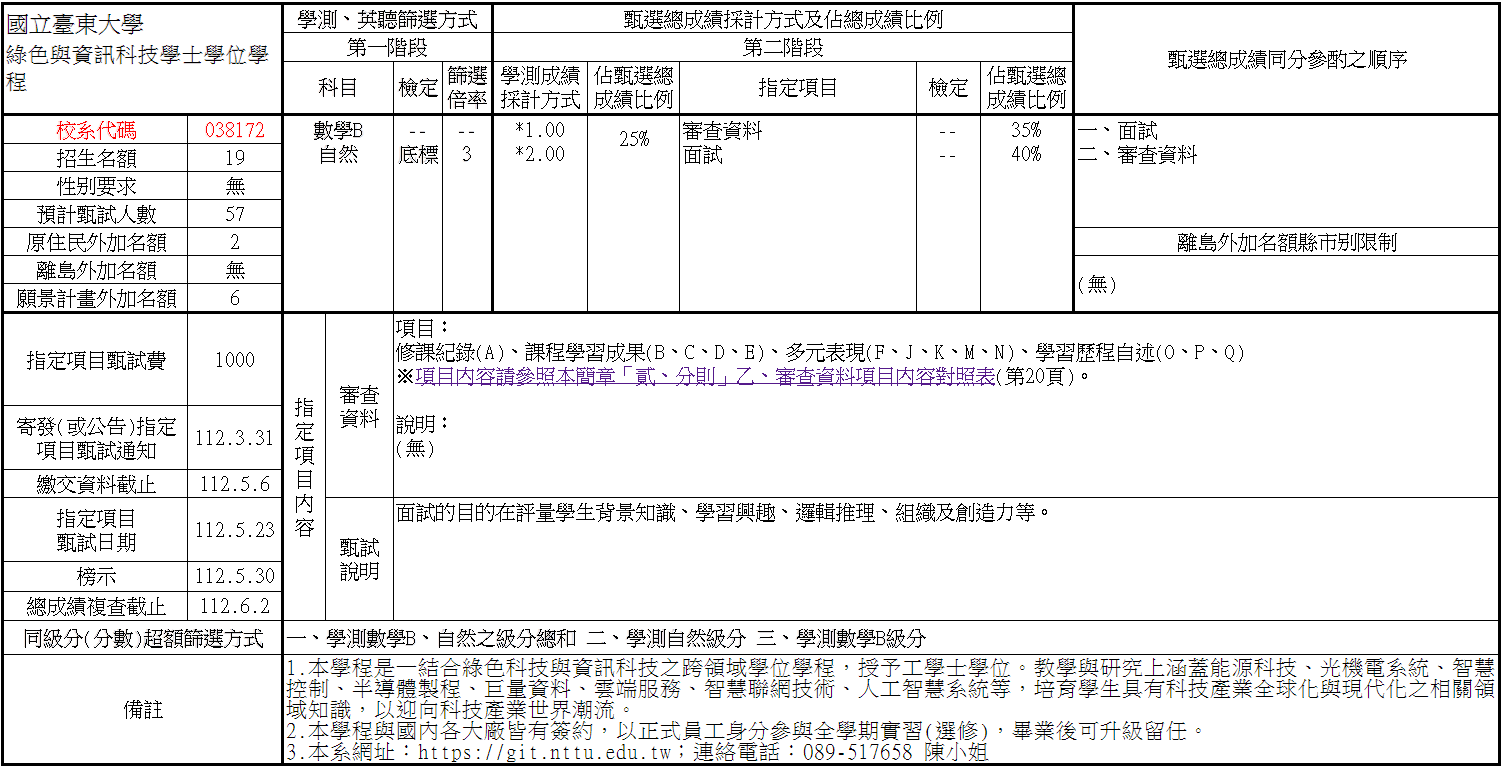Select tie-breaker item 二、審查資料
The width and height of the screenshot is (1501, 766).
pyautogui.click(x=1137, y=155)
